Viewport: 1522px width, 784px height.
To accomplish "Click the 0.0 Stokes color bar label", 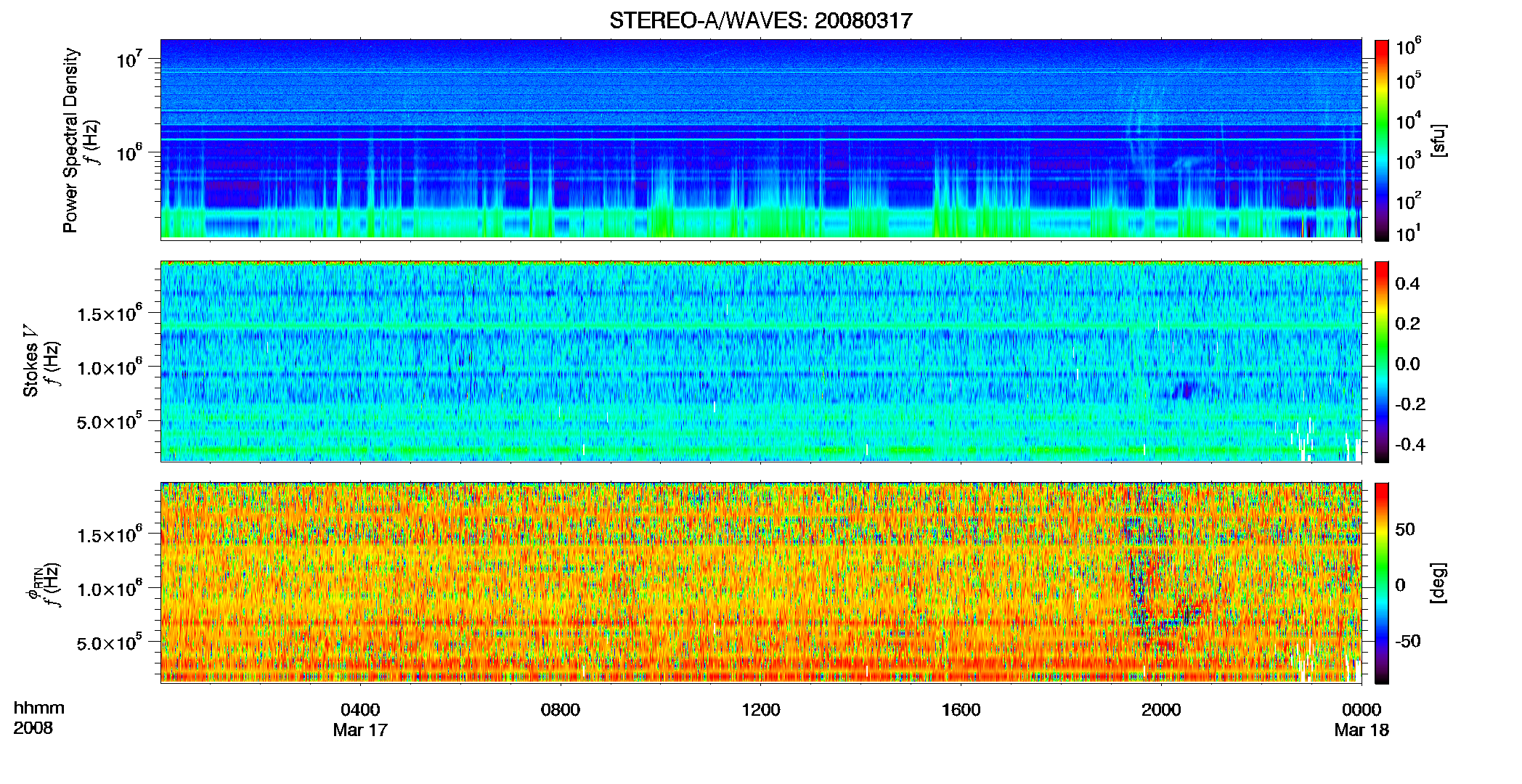I will (1407, 364).
